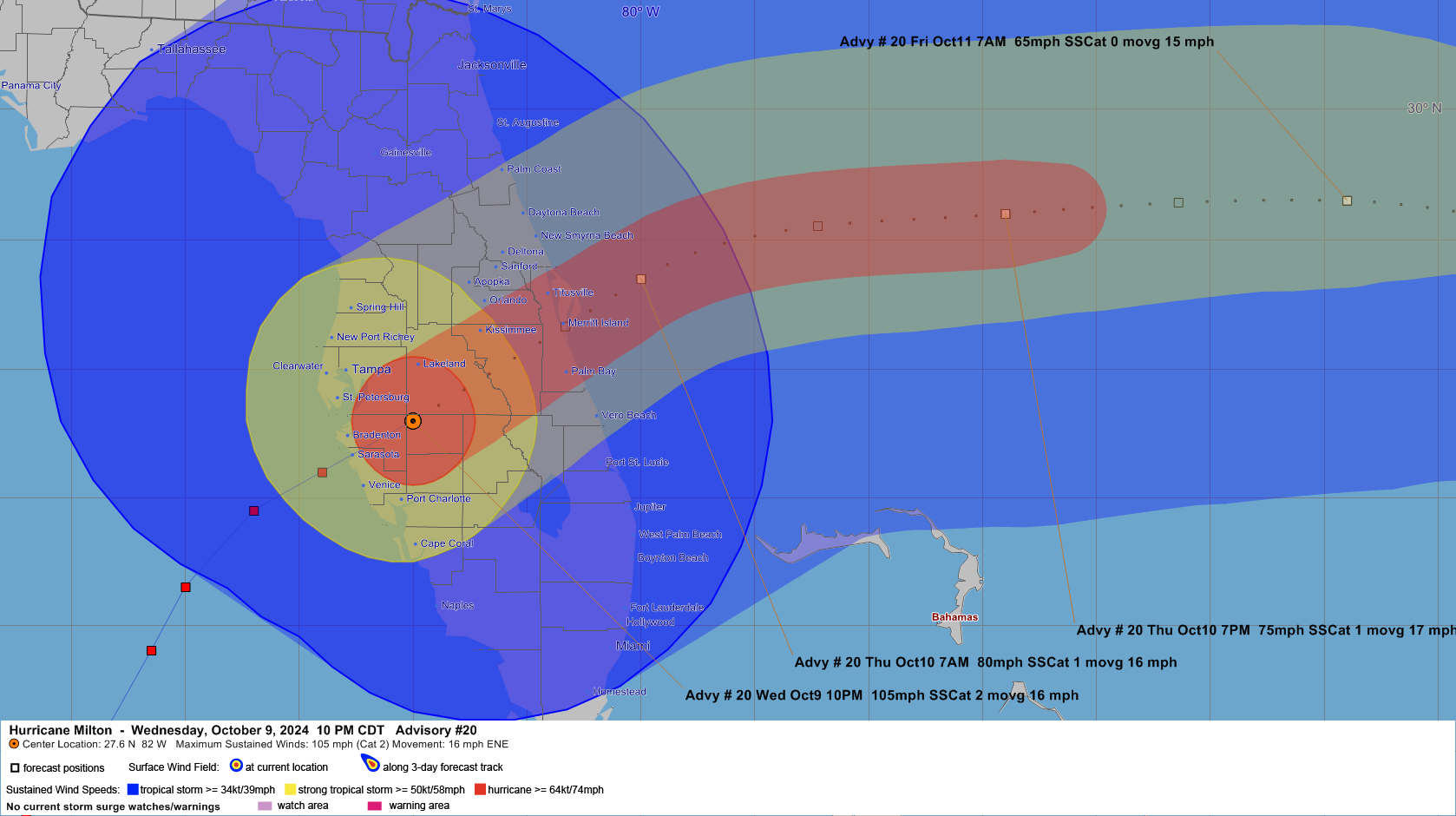This screenshot has width=1456, height=816.
Task: Click the Clearwater label
Action: pyautogui.click(x=298, y=365)
